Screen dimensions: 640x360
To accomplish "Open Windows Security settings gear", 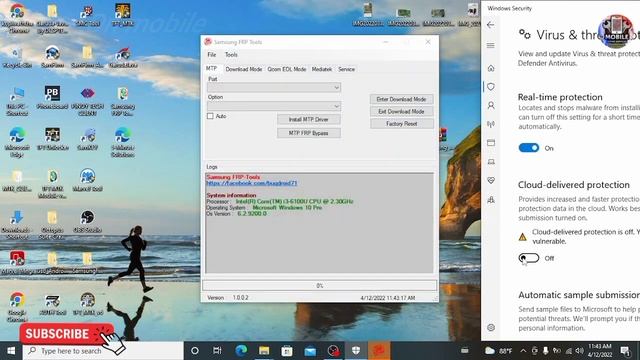I will tap(491, 327).
